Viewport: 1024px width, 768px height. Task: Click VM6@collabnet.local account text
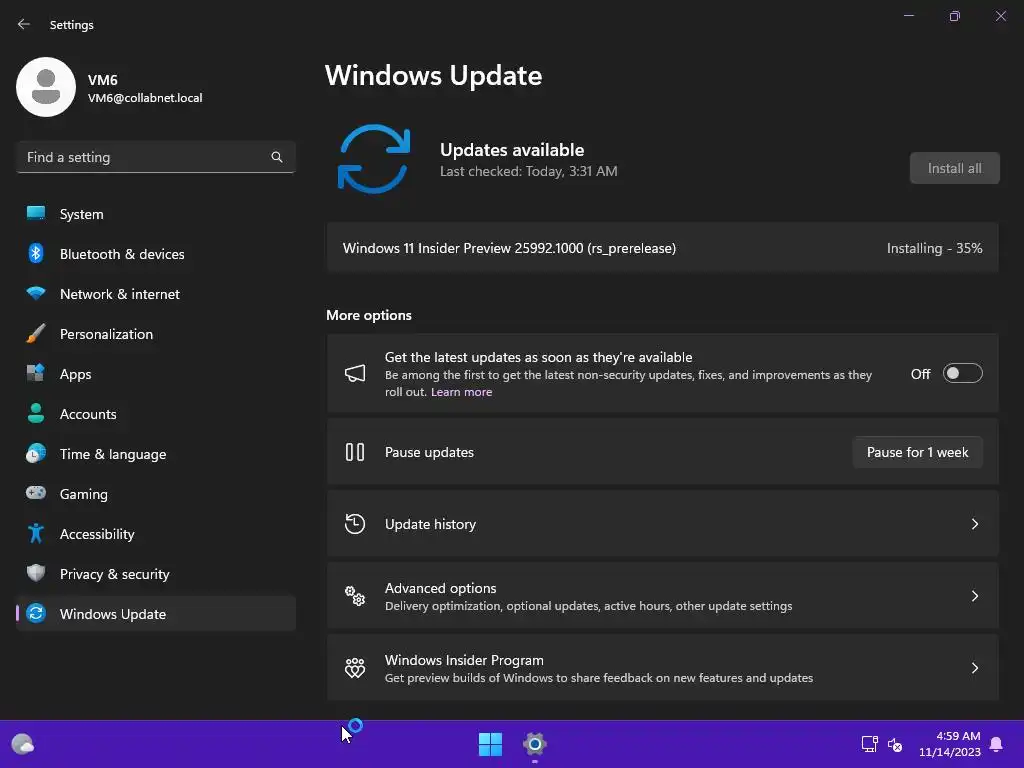pyautogui.click(x=145, y=98)
